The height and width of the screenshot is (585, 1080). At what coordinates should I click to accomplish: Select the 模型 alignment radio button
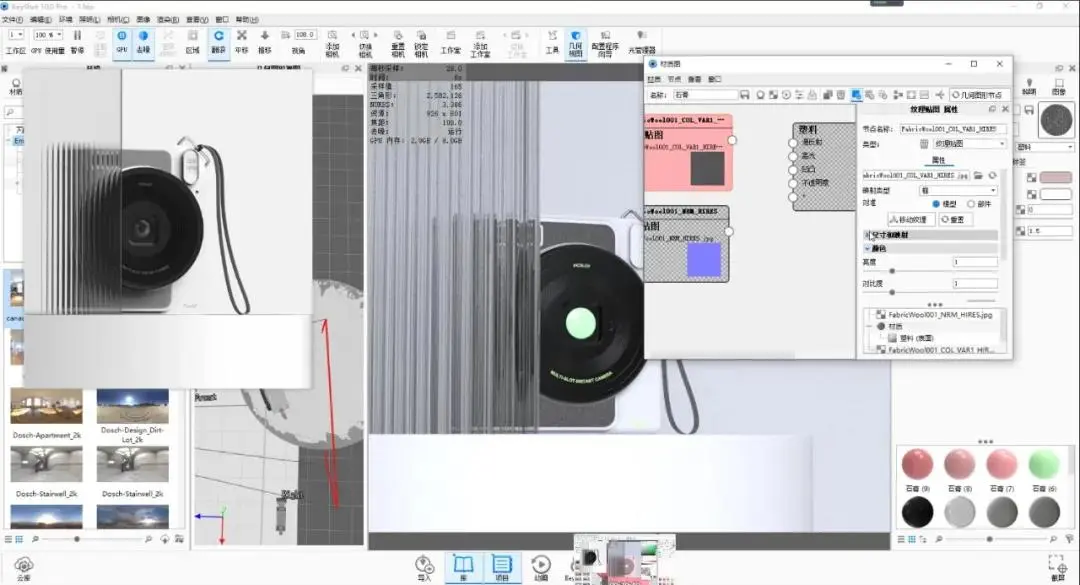click(x=936, y=204)
